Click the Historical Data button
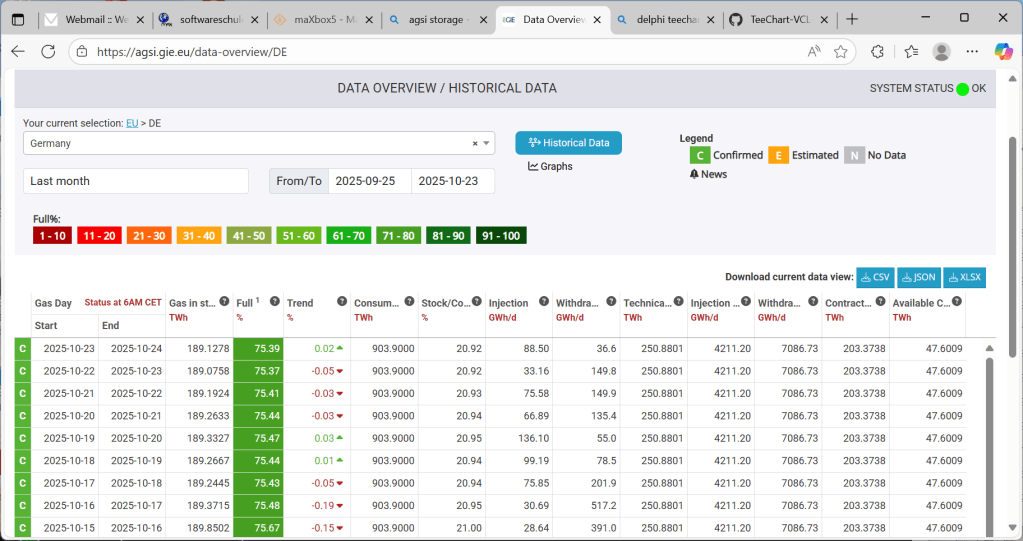This screenshot has width=1023, height=541. coord(568,143)
